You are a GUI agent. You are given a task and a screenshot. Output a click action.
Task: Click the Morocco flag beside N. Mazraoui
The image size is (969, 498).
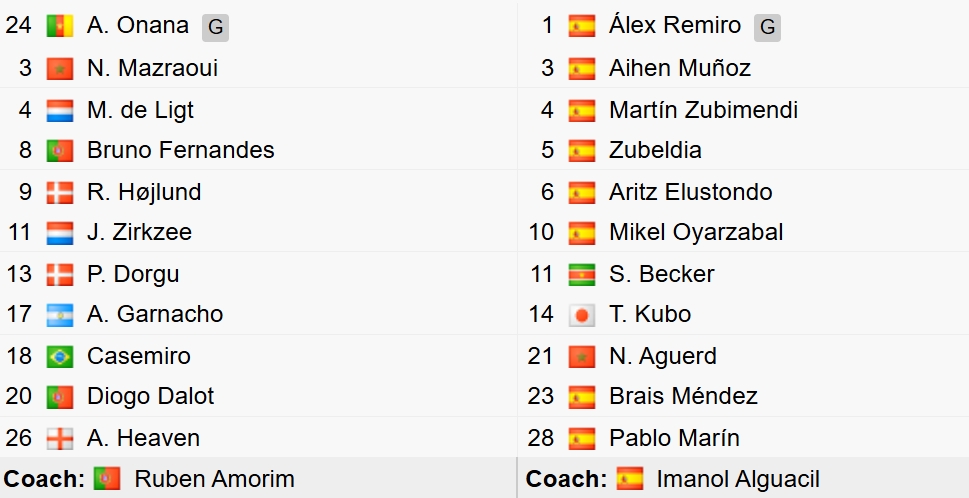click(x=60, y=69)
